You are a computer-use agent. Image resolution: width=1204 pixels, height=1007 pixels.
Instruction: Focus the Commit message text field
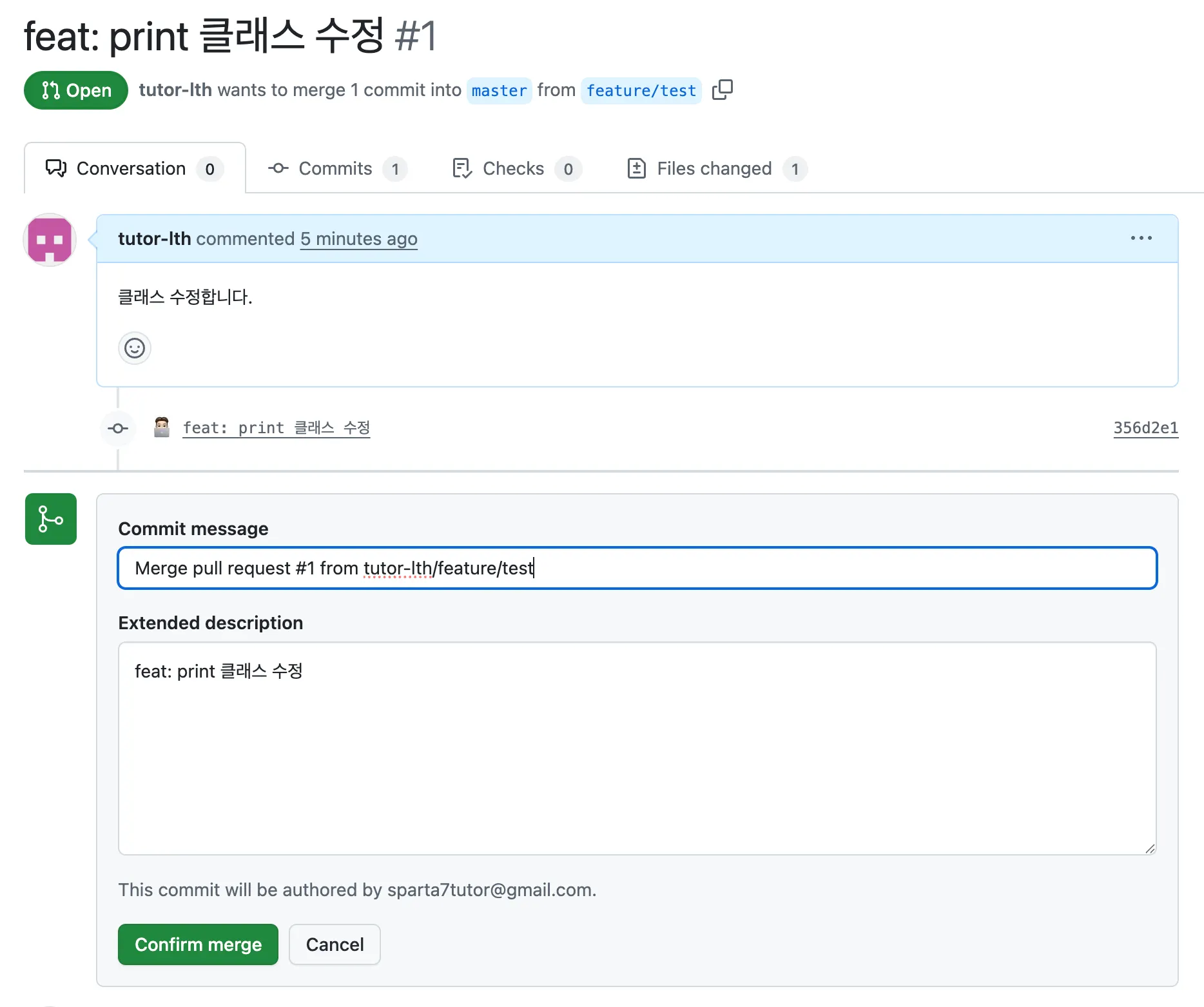point(637,568)
